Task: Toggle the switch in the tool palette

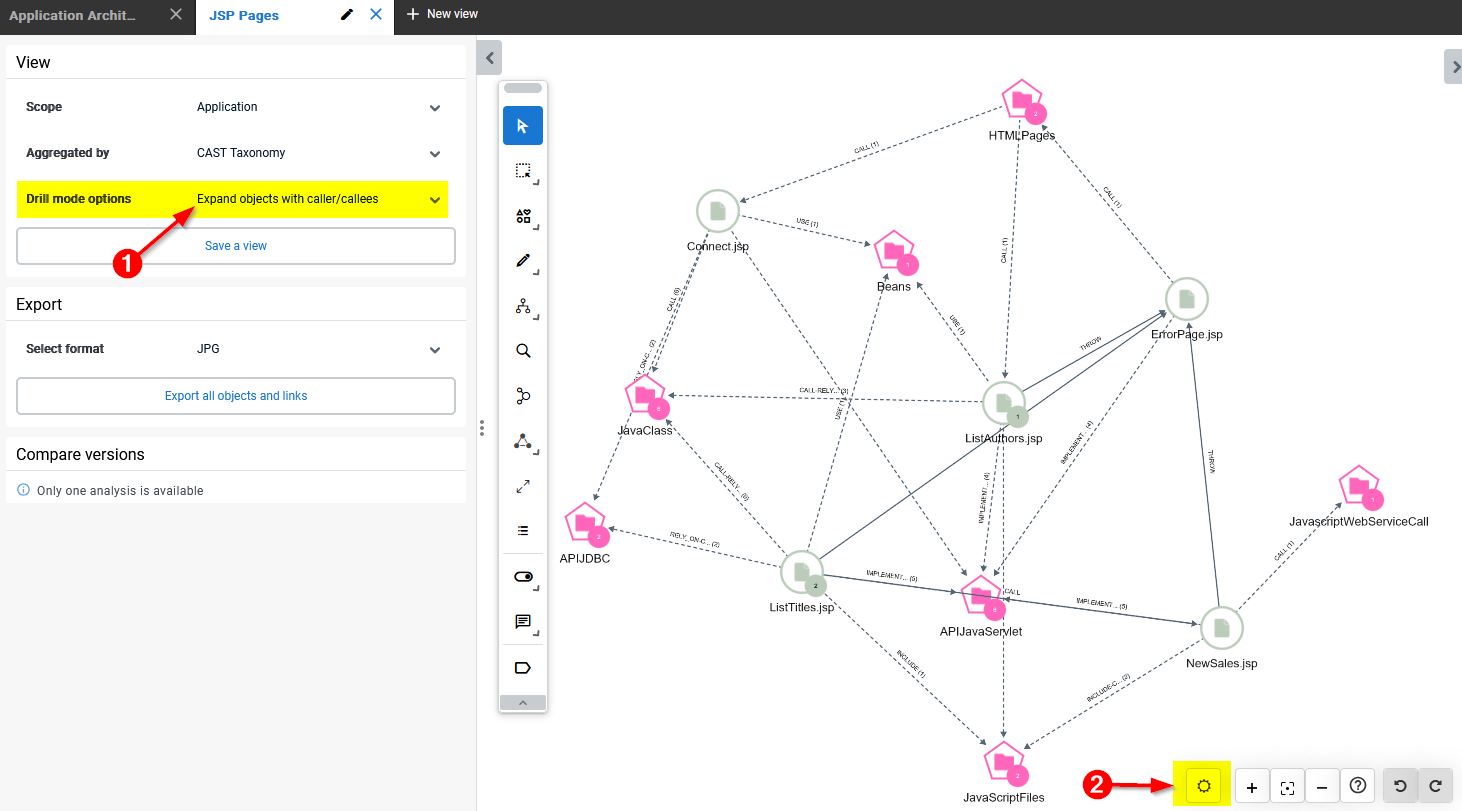Action: coord(523,577)
